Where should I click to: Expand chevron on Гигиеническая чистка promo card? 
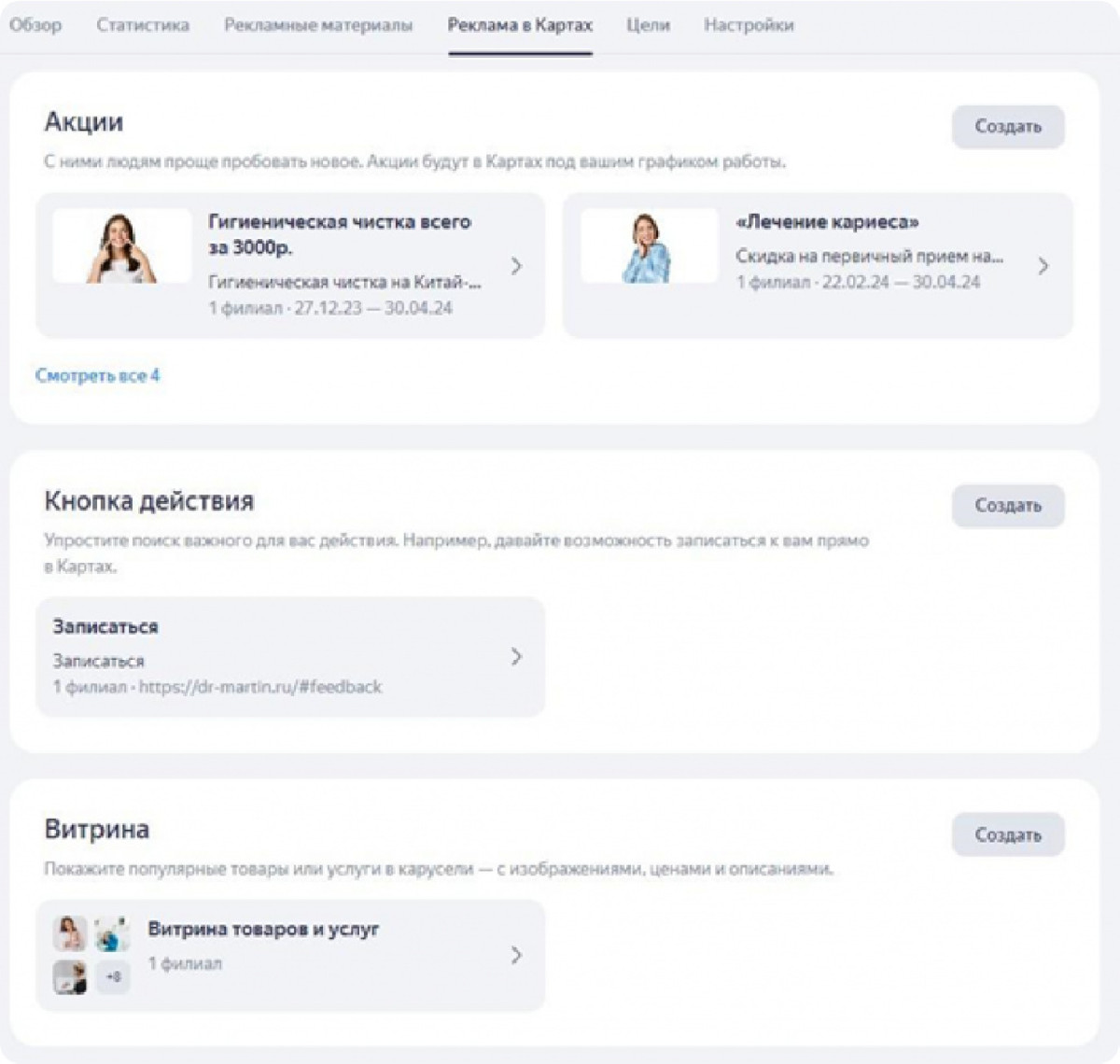point(516,266)
